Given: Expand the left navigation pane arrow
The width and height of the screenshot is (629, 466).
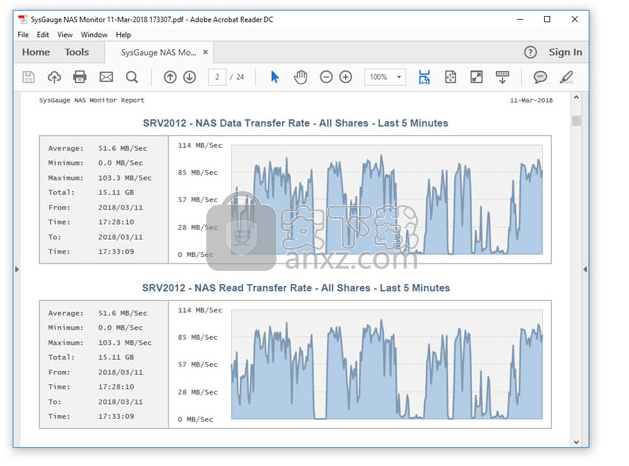Looking at the screenshot, I should (17, 269).
